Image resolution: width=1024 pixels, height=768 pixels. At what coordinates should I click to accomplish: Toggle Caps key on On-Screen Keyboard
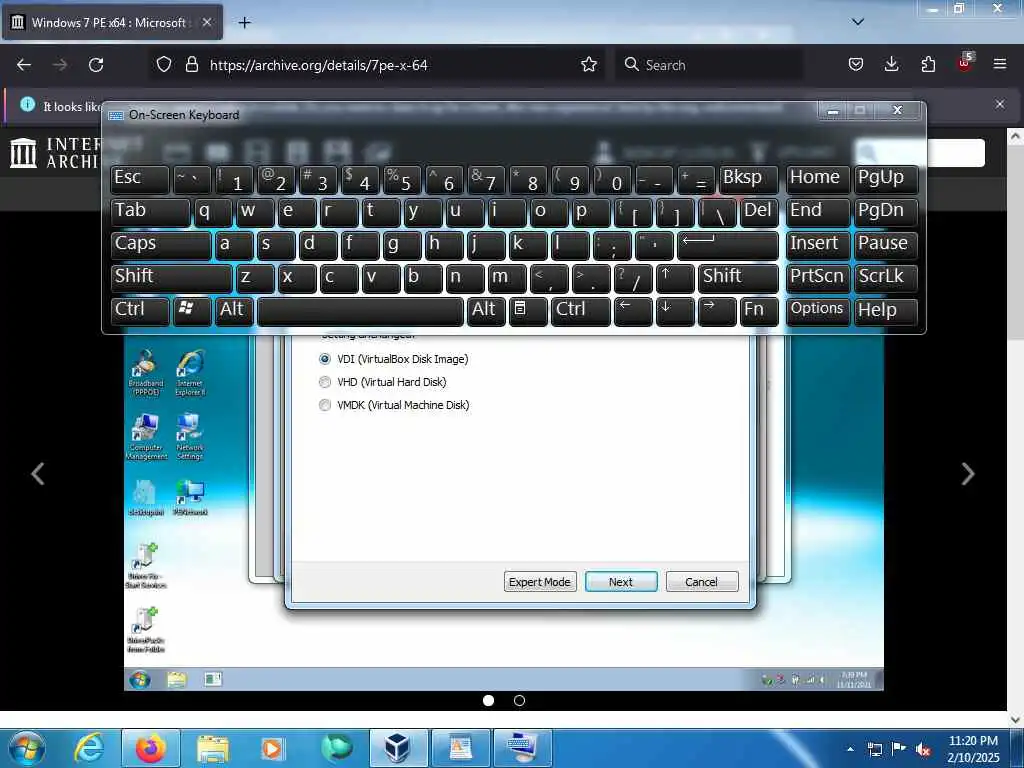click(x=160, y=244)
